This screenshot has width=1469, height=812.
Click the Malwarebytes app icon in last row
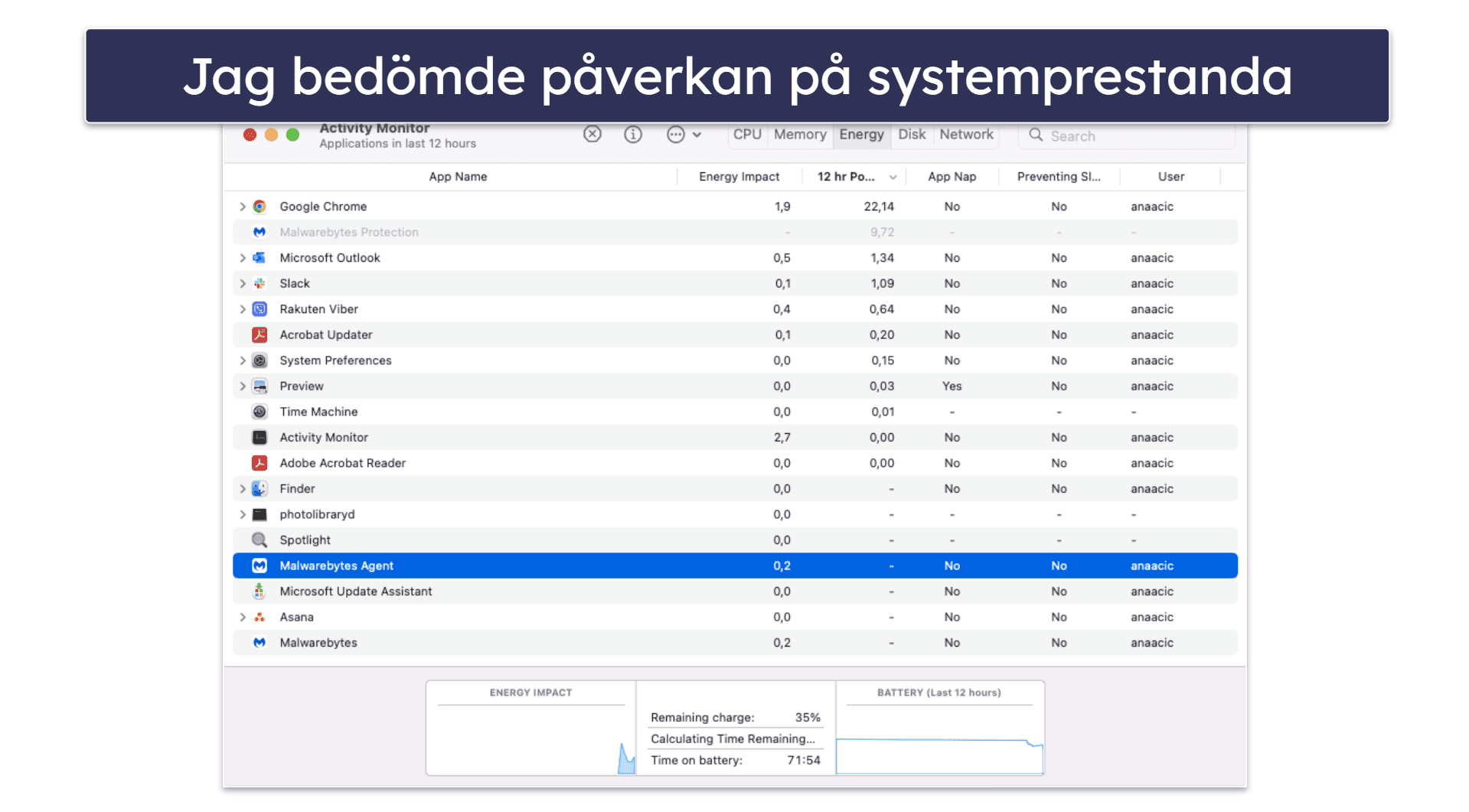click(260, 643)
